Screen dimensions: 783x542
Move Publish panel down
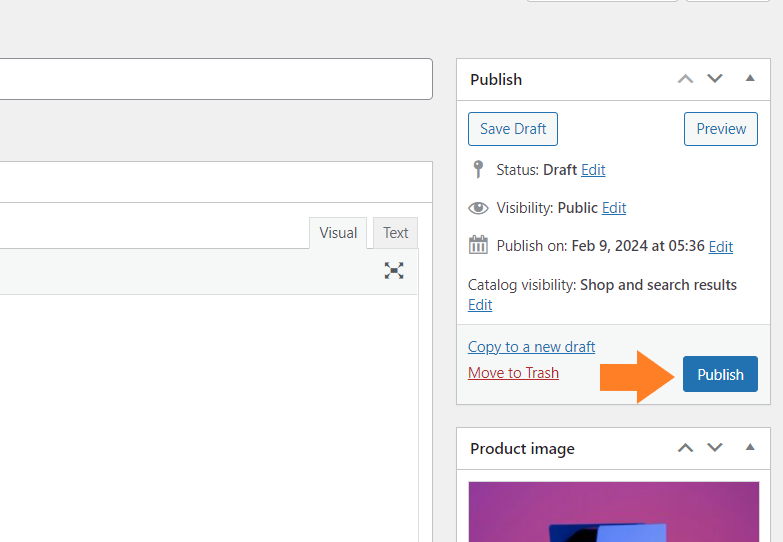coord(715,79)
